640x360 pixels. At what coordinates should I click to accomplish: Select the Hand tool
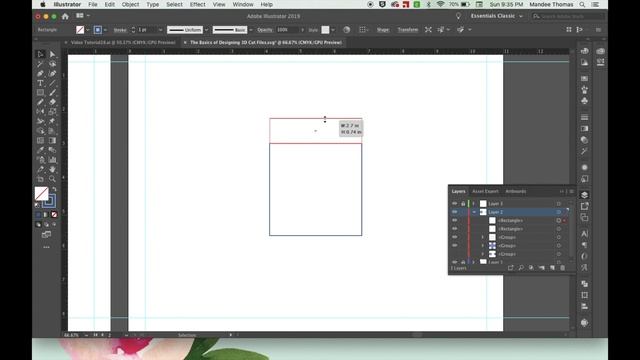[x=52, y=169]
